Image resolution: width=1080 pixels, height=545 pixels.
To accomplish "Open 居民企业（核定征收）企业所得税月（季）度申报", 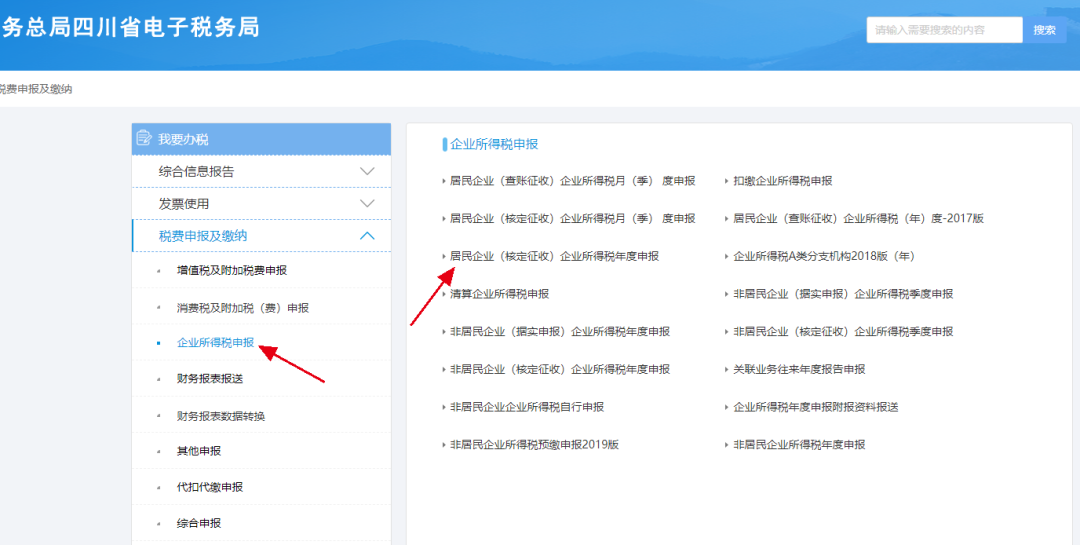I will pyautogui.click(x=572, y=218).
